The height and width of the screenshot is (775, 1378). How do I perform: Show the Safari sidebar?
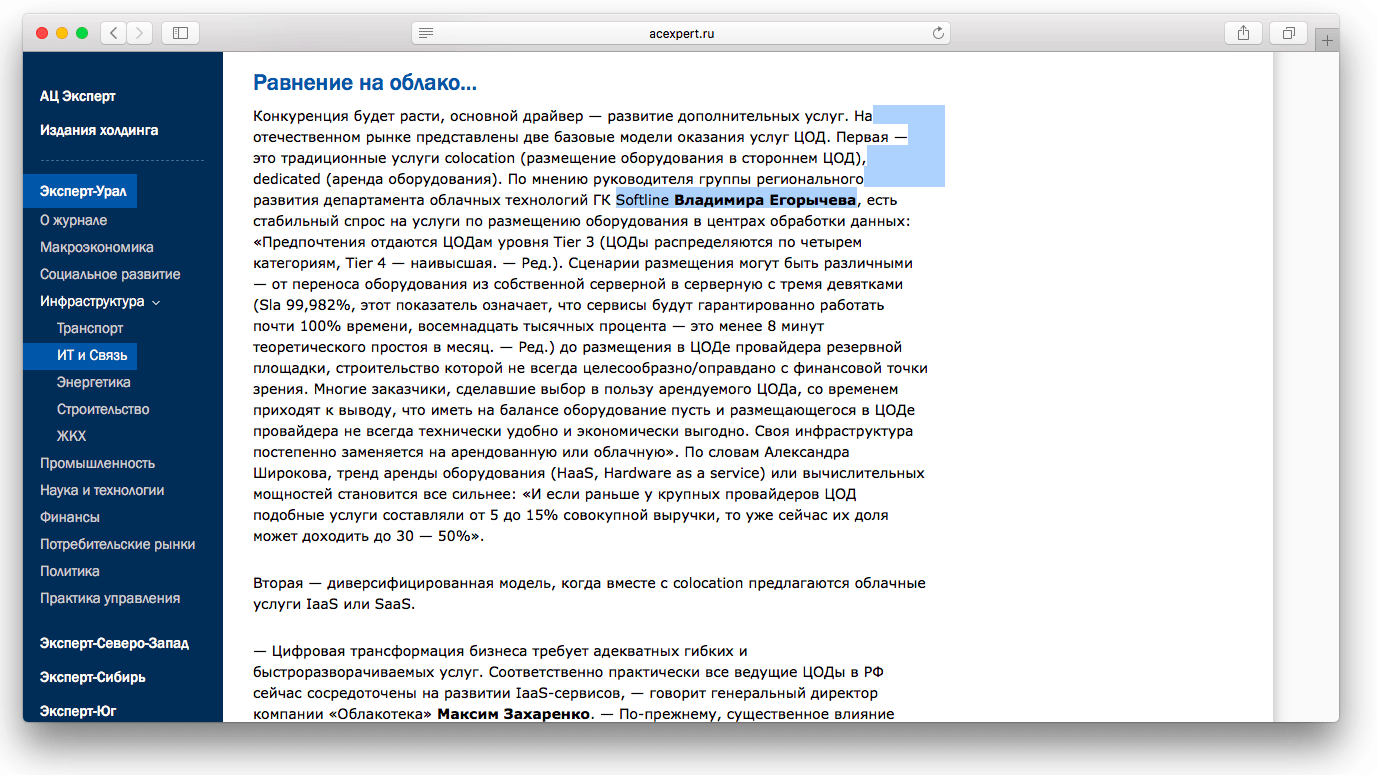click(180, 33)
